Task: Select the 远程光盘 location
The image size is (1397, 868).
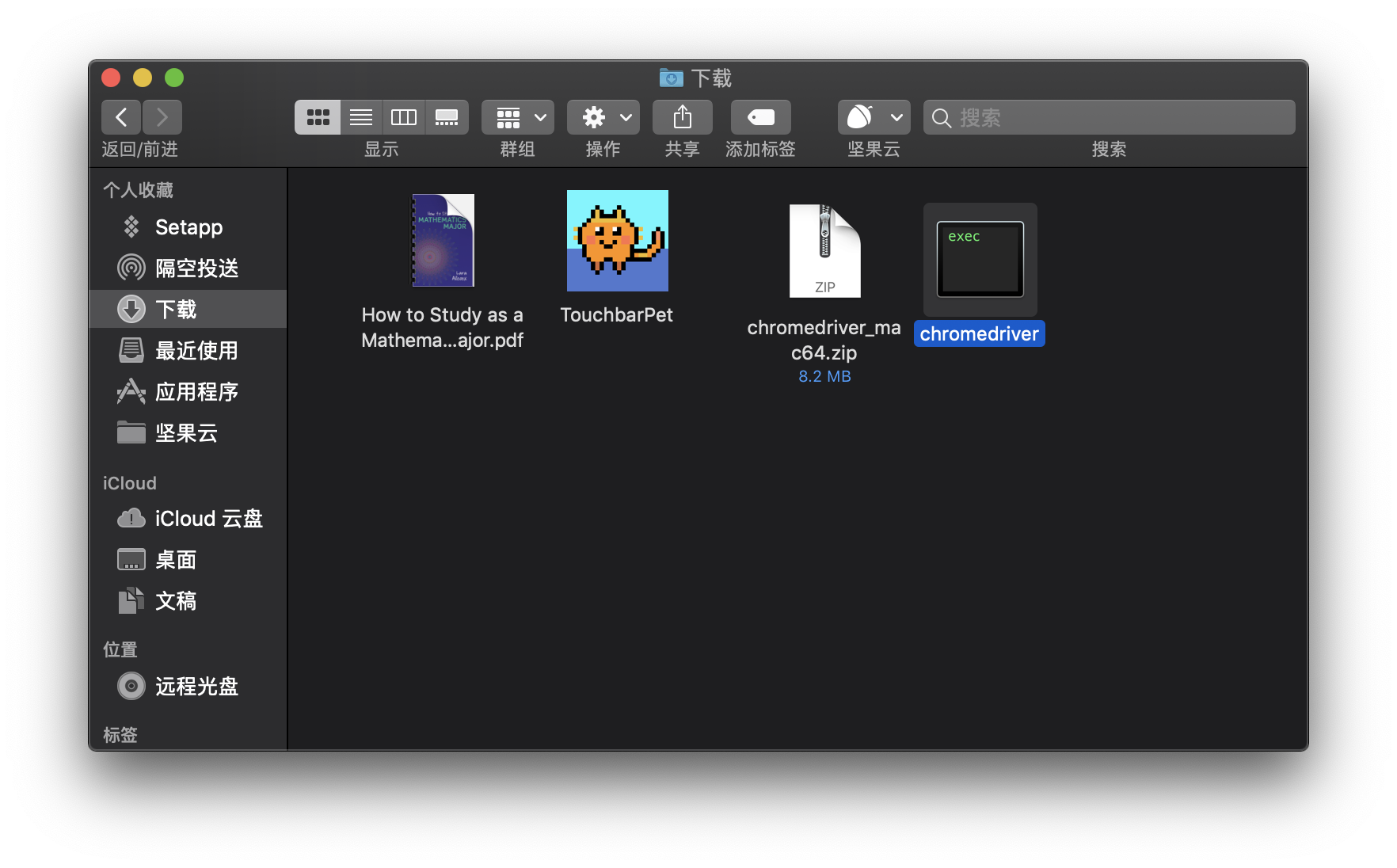Action: click(x=196, y=686)
